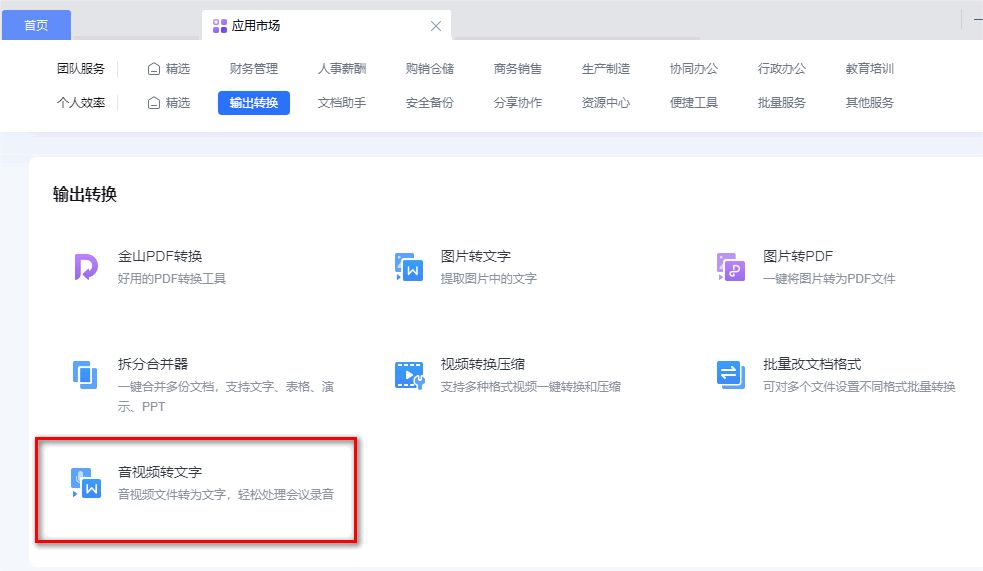This screenshot has height=571, width=983.
Task: Open the 便捷工具 category
Action: pyautogui.click(x=693, y=103)
